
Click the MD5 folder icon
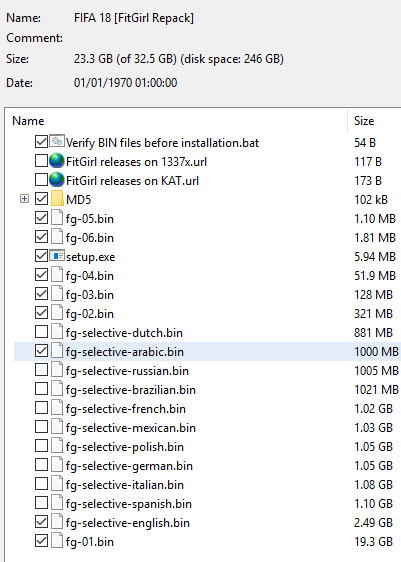coord(57,199)
